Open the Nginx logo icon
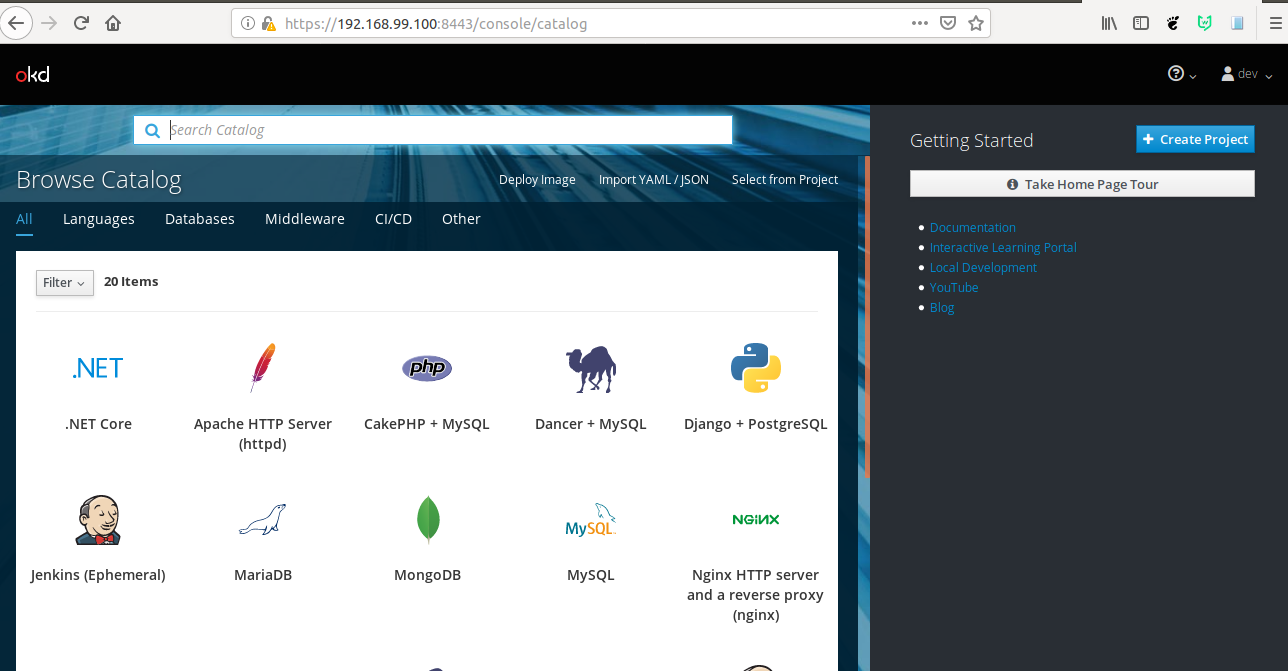1288x671 pixels. [x=756, y=519]
